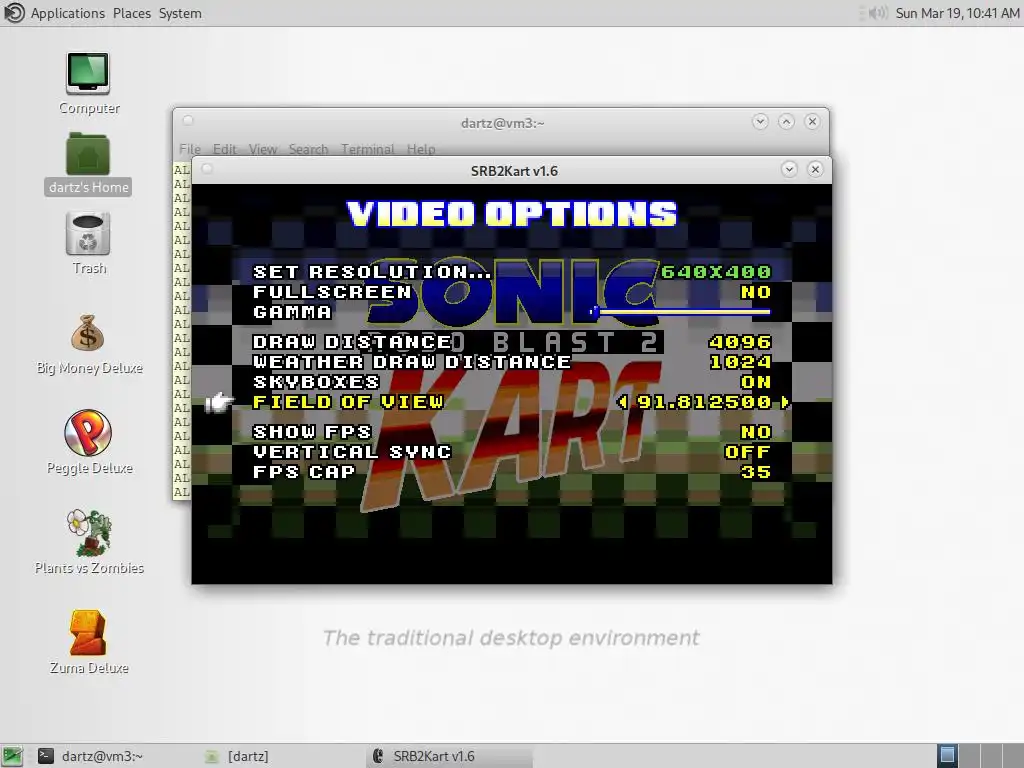Screen dimensions: 1024x768
Task: Open the Applications menu
Action: pos(67,13)
